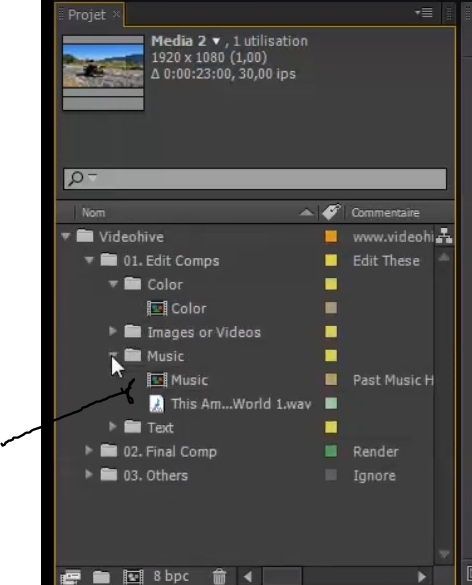Select the Projet tab
The width and height of the screenshot is (472, 585).
click(87, 15)
